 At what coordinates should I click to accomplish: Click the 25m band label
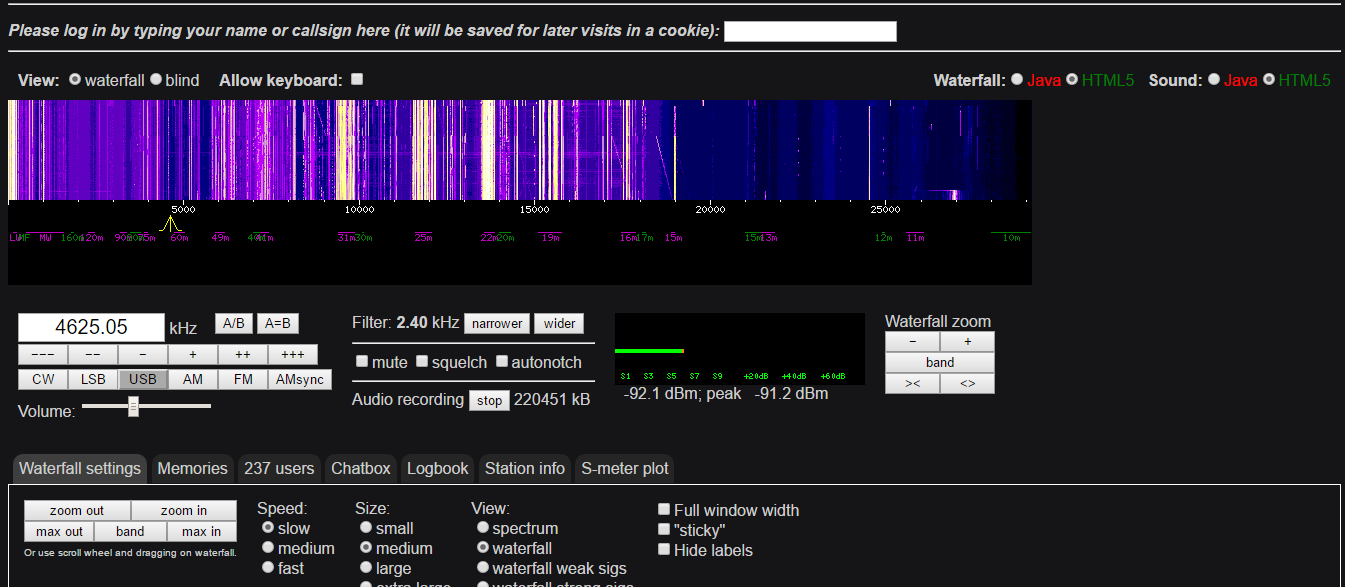point(423,237)
